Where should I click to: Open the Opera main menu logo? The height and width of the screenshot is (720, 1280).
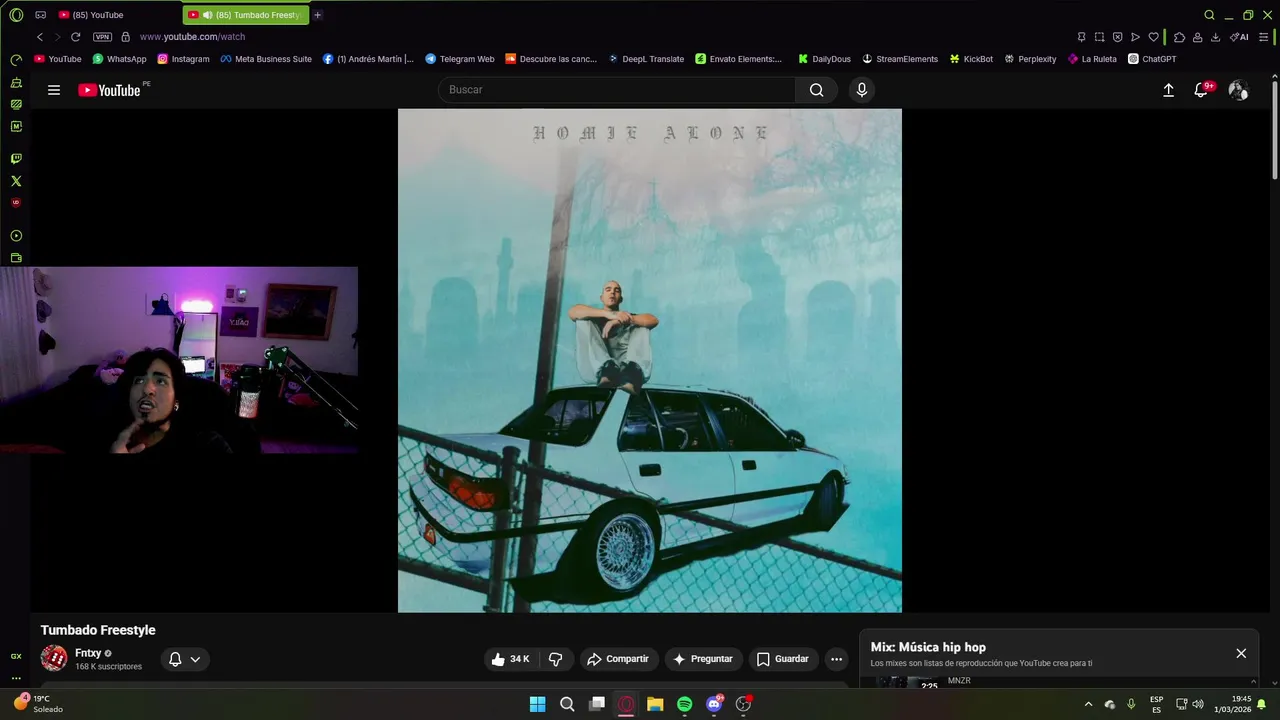pyautogui.click(x=16, y=15)
